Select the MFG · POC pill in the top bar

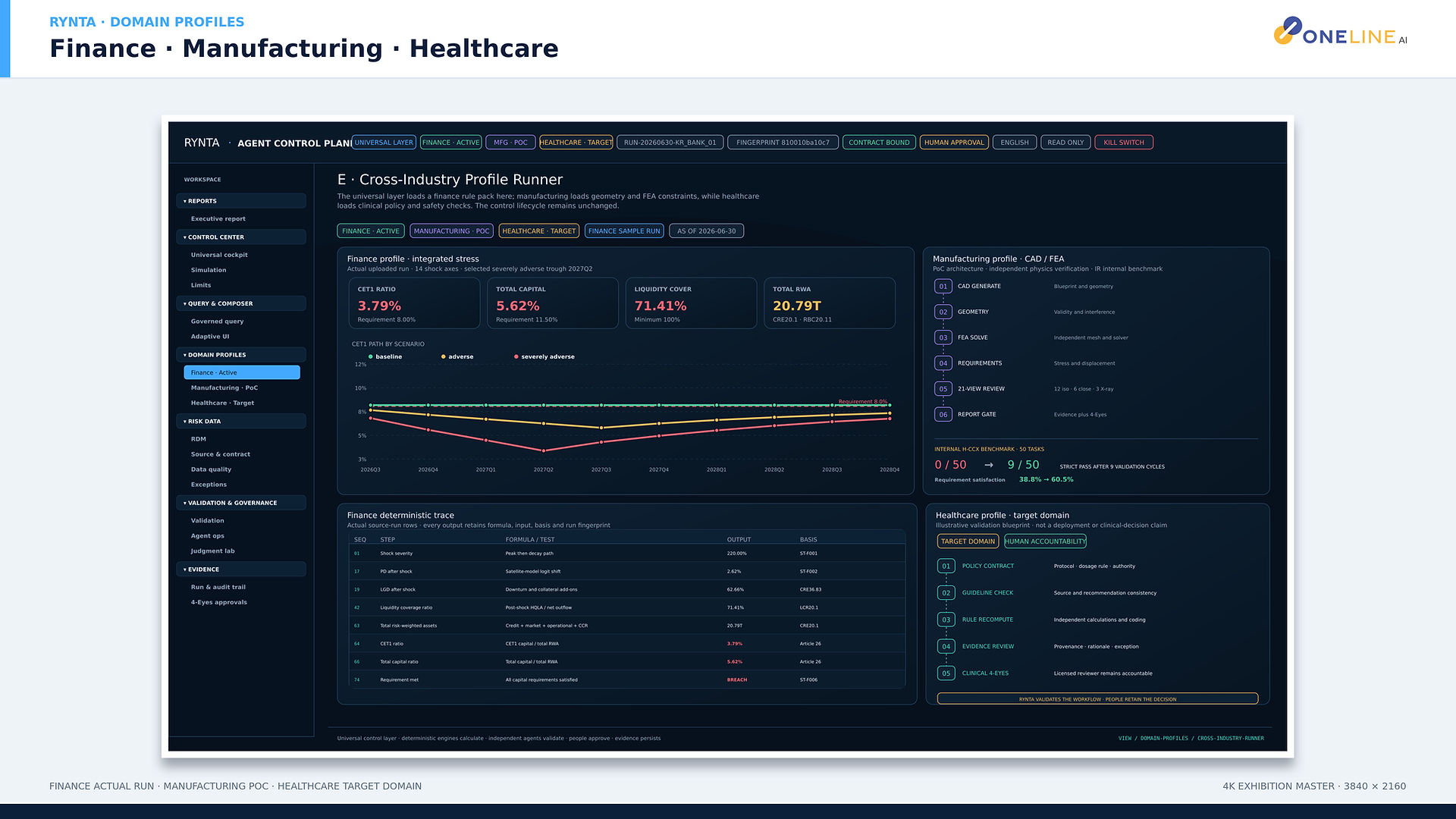pos(510,143)
